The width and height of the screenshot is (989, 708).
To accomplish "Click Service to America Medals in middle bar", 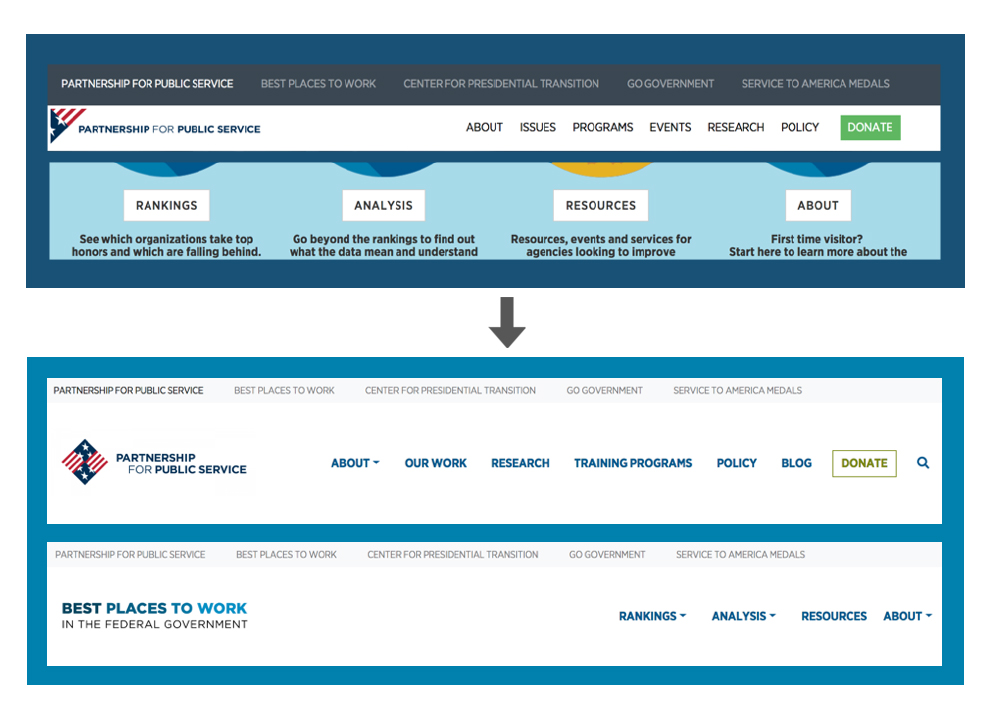I will tap(737, 391).
